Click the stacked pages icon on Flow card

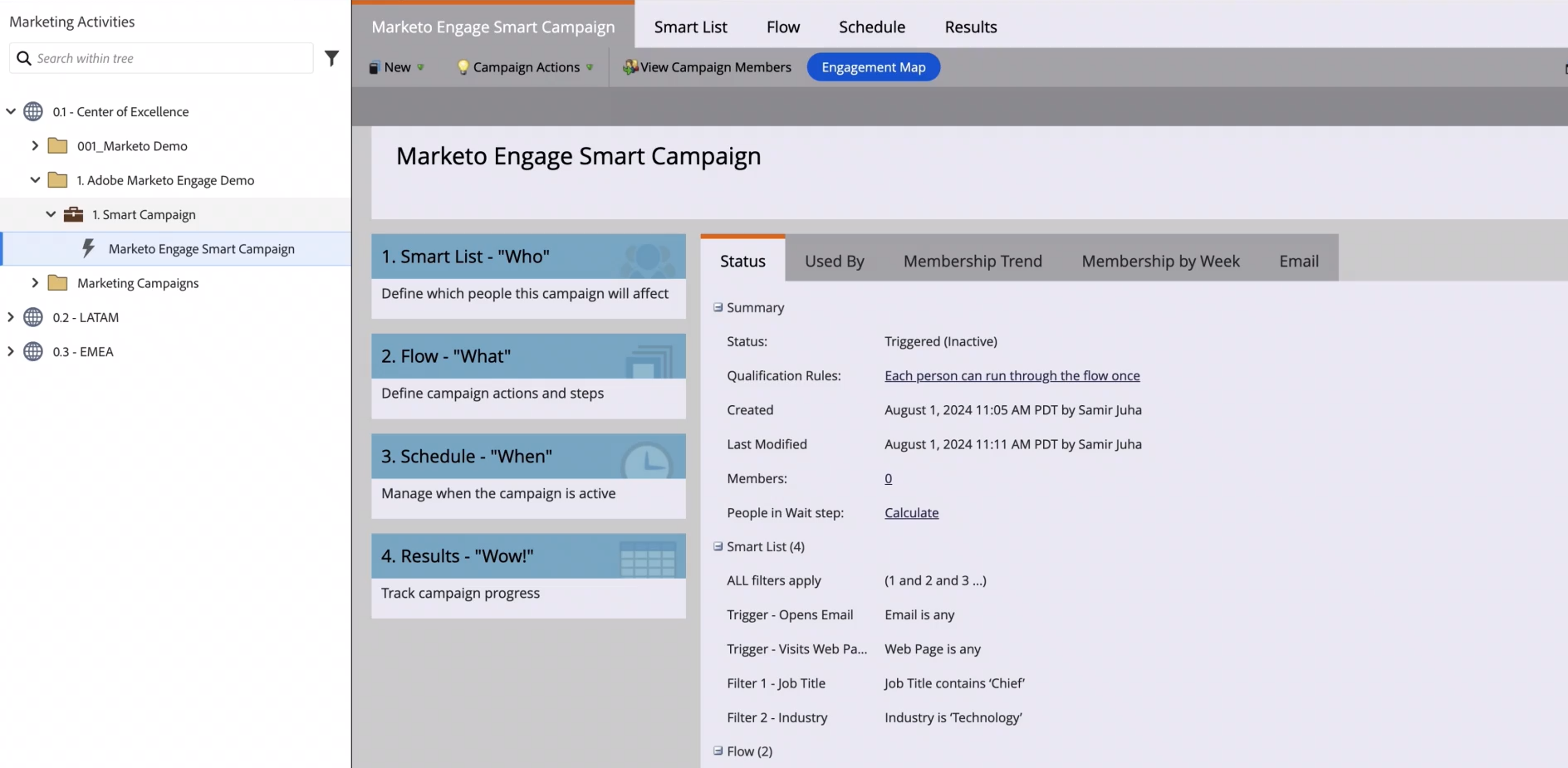pos(649,361)
